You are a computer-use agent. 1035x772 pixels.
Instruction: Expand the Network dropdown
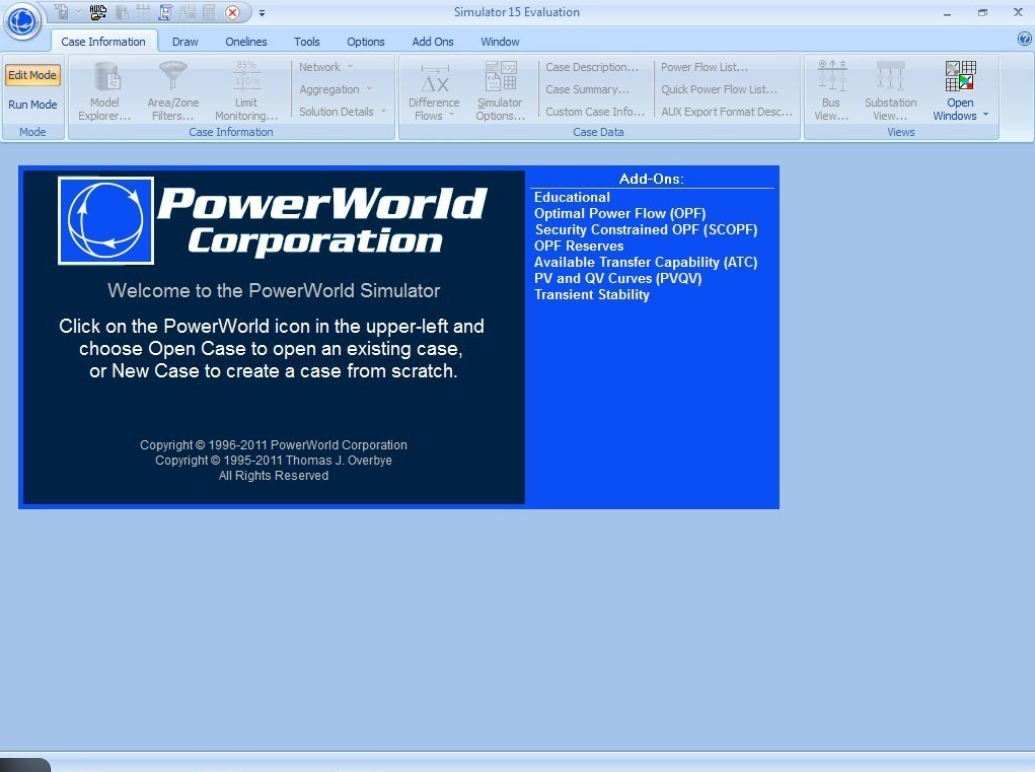pos(326,67)
